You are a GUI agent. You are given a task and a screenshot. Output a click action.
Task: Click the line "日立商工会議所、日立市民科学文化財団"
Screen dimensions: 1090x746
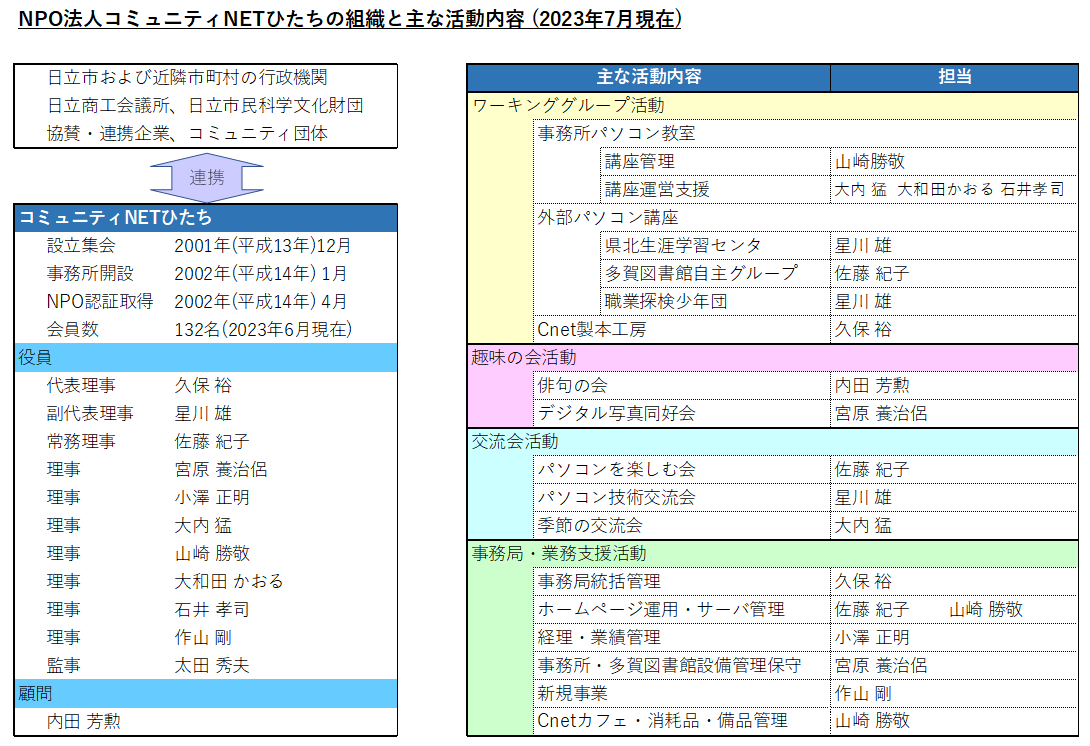click(205, 105)
